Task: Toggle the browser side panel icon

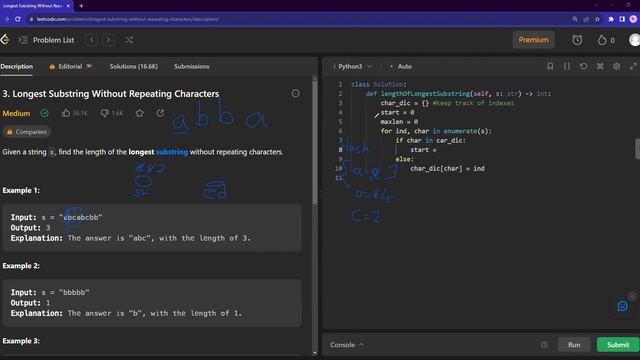Action: [x=622, y=19]
